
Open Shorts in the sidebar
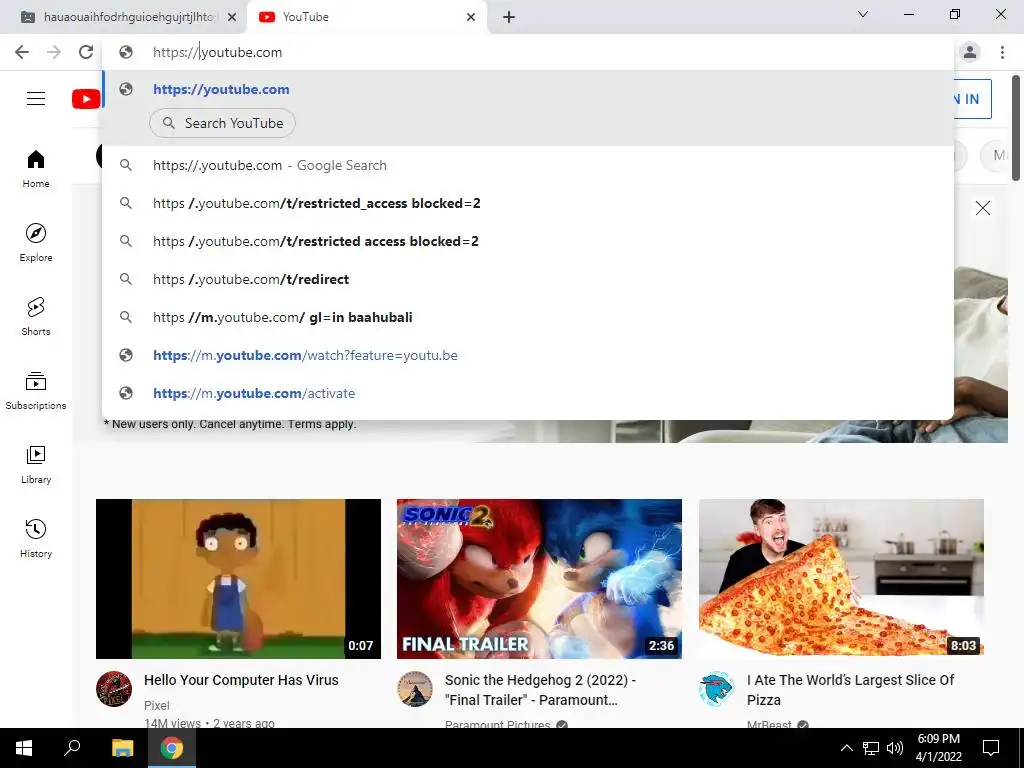click(x=36, y=317)
